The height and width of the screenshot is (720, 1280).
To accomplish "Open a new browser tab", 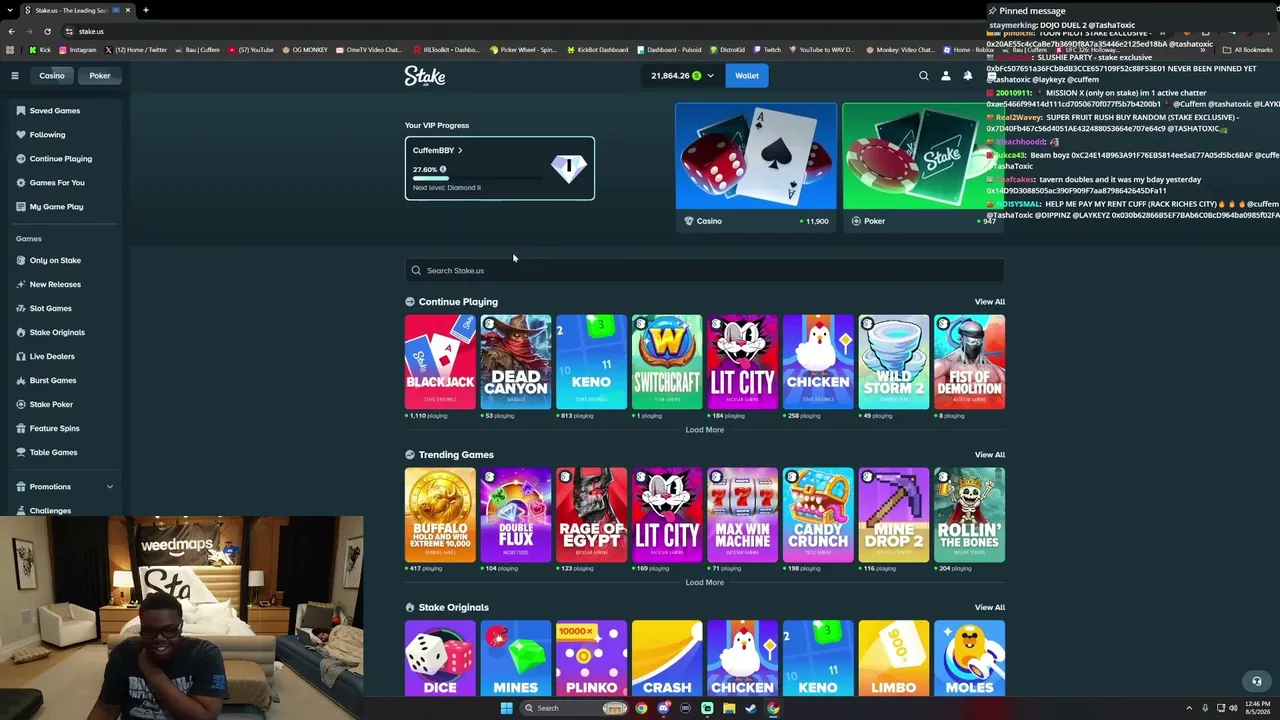I will 146,10.
